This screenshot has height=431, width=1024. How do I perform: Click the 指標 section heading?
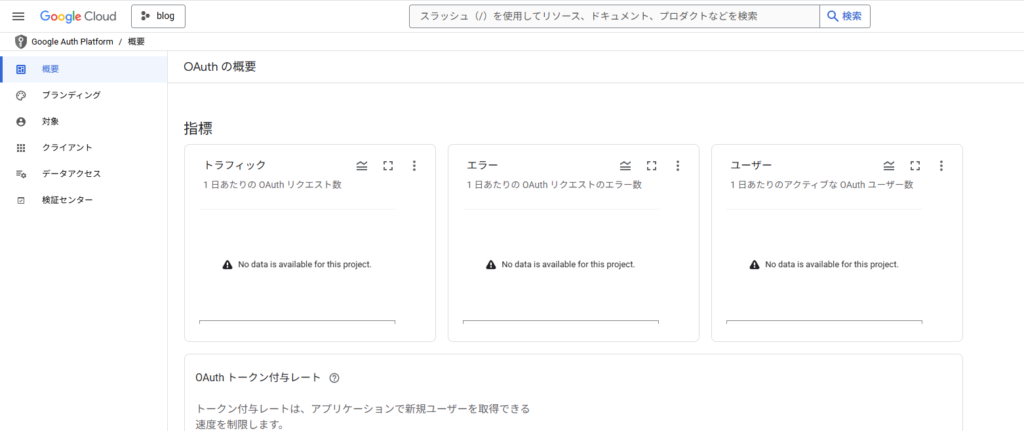coord(198,129)
